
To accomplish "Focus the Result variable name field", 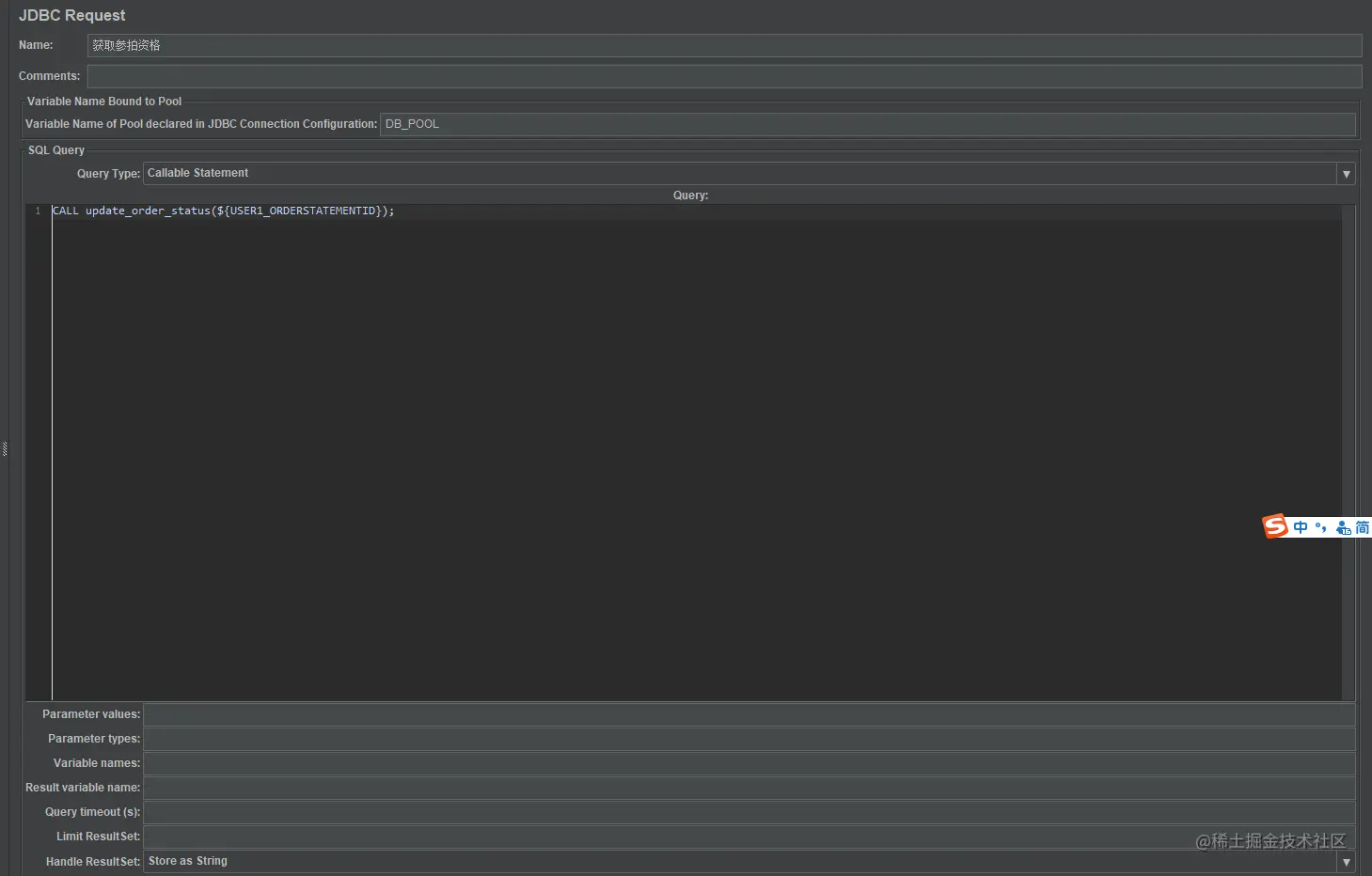I will click(x=749, y=788).
